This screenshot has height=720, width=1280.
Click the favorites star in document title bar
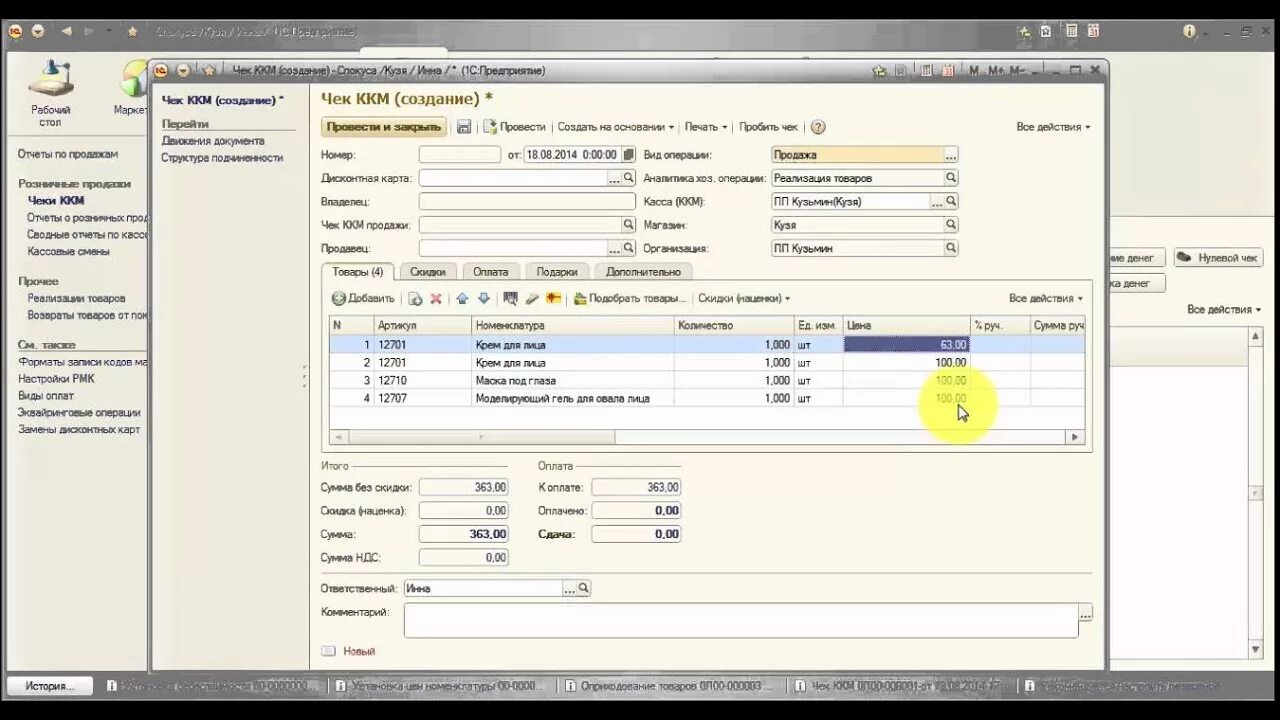point(209,70)
